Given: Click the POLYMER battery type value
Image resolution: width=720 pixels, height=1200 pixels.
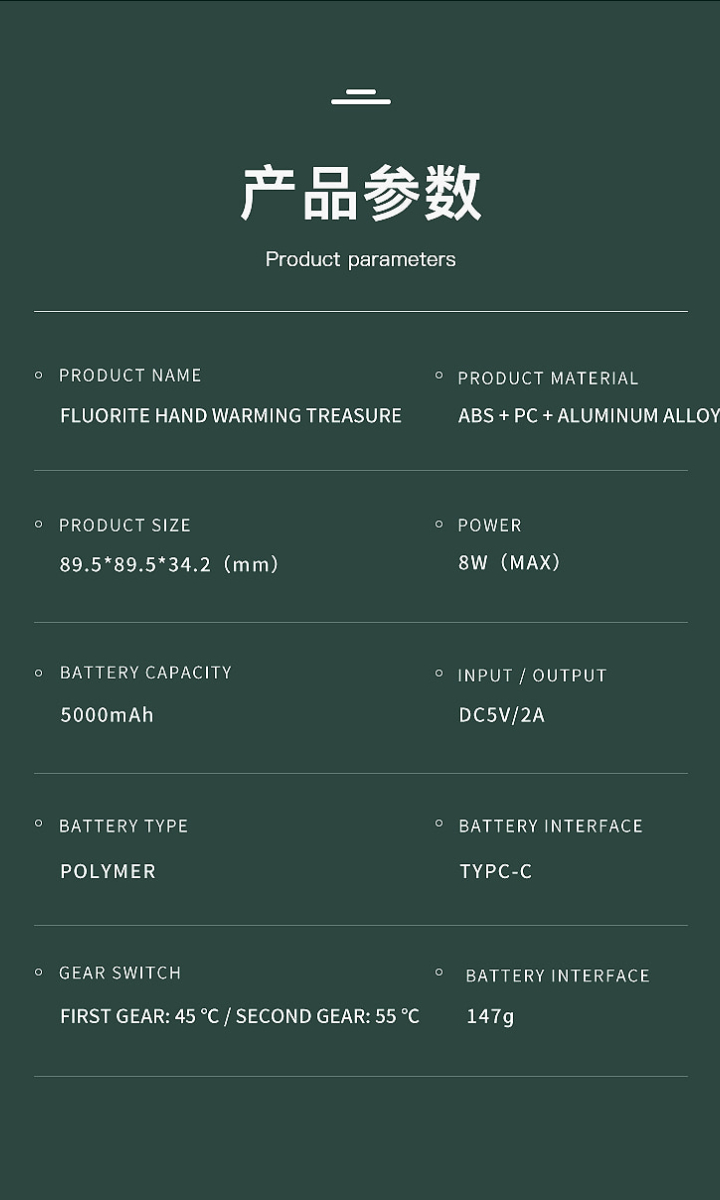Looking at the screenshot, I should click(x=108, y=871).
